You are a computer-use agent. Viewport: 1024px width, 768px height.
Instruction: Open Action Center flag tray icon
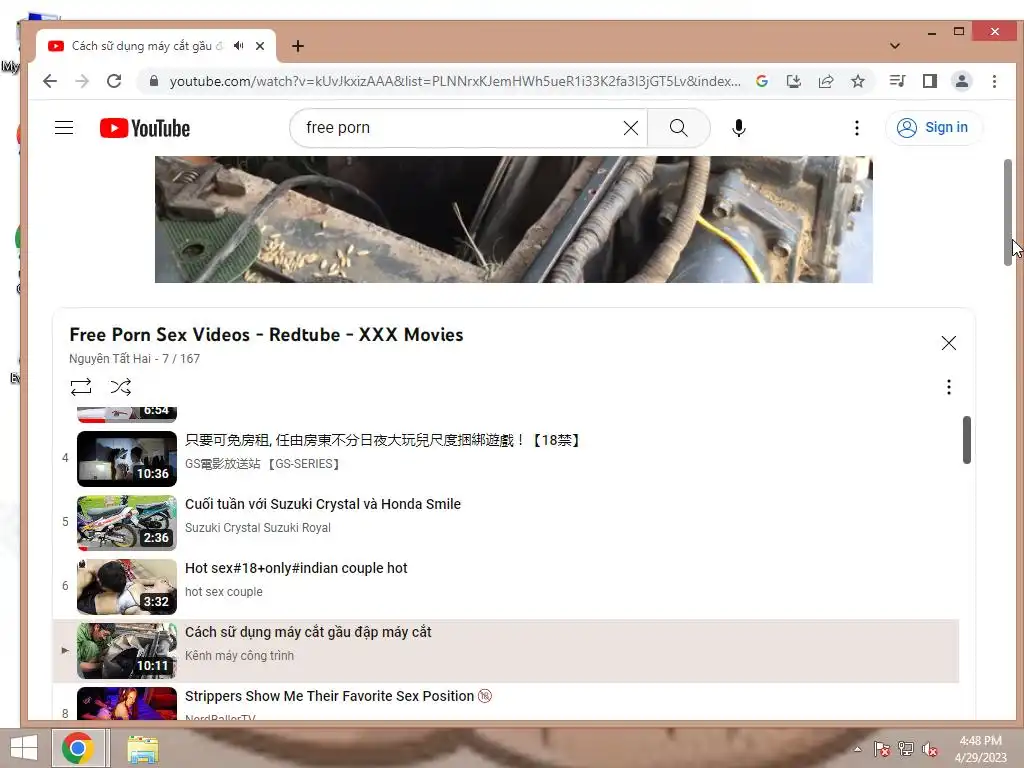(881, 749)
